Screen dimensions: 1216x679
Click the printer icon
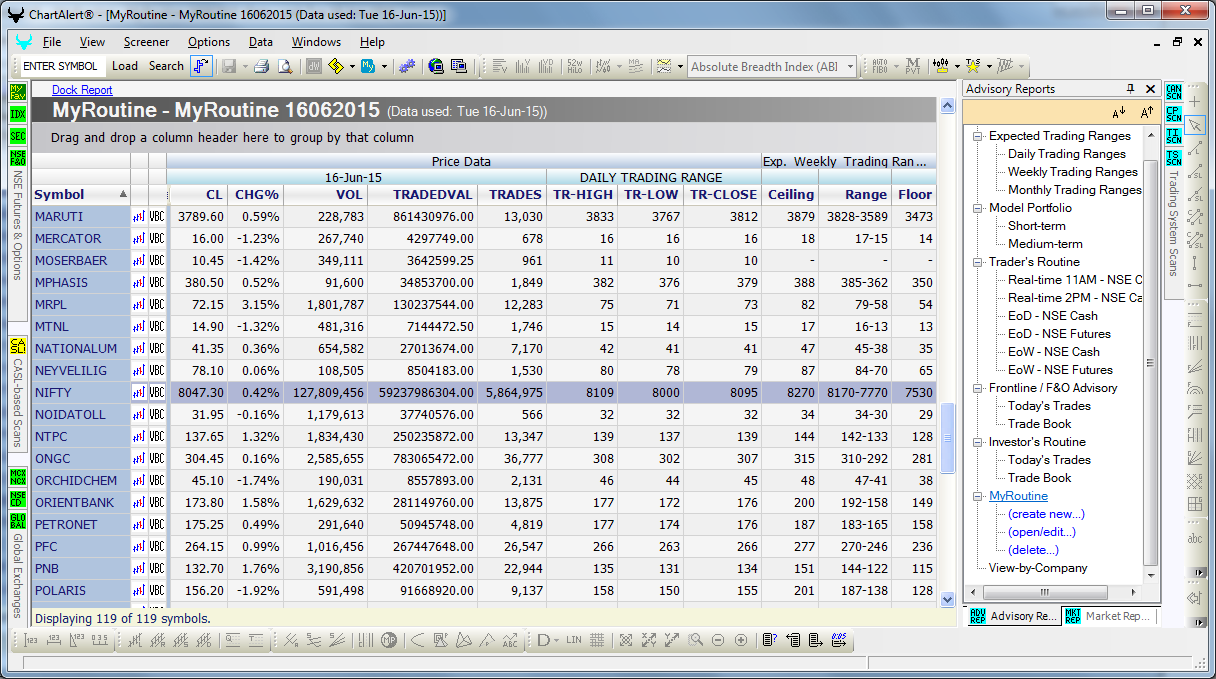pos(261,67)
